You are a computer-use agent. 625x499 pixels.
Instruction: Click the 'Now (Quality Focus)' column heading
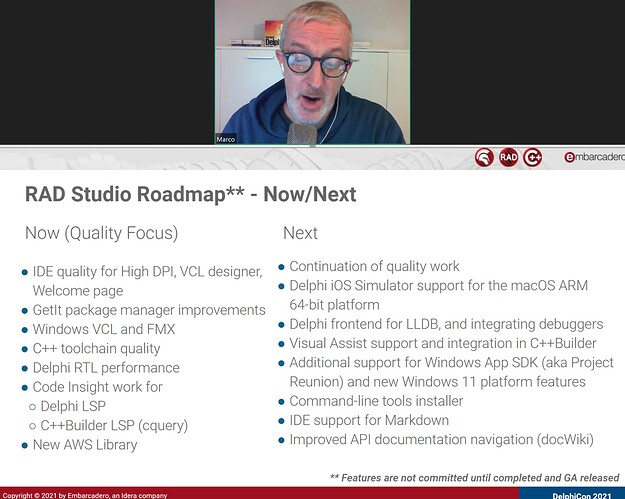pos(101,233)
